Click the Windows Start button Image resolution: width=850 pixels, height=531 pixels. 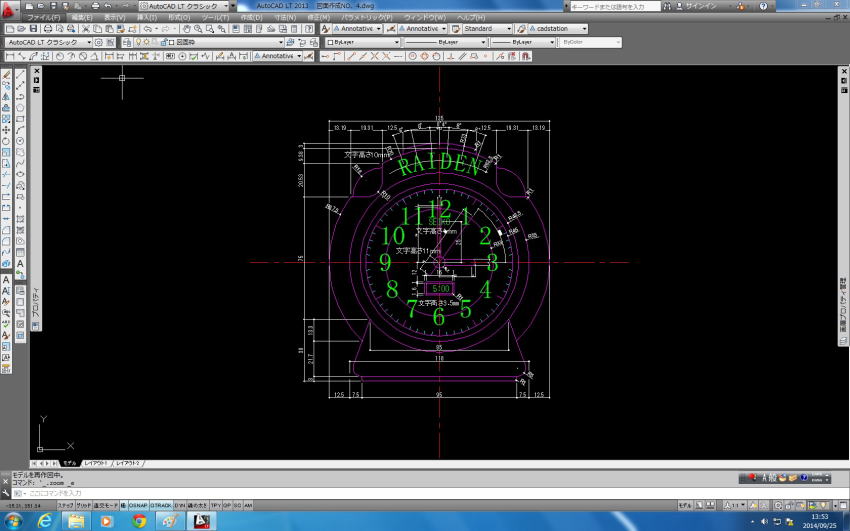pos(13,521)
